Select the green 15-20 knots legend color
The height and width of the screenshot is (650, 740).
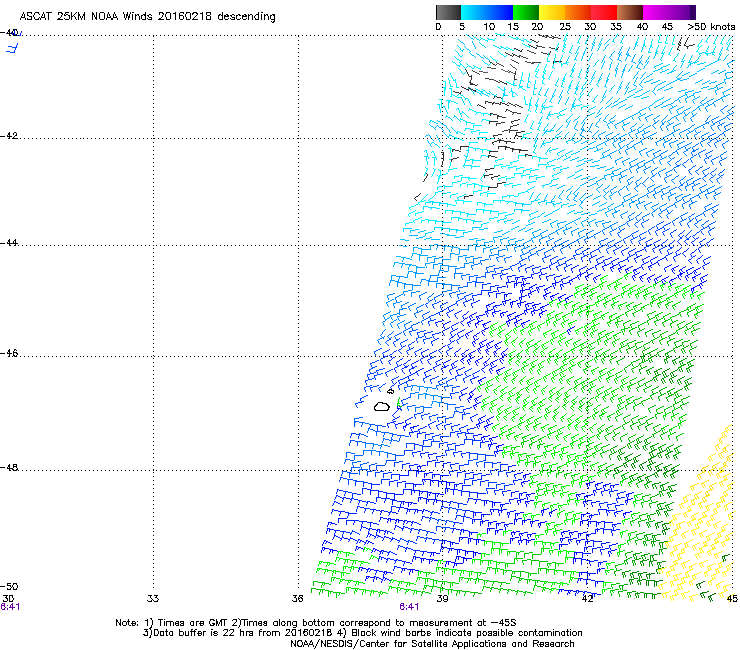526,12
